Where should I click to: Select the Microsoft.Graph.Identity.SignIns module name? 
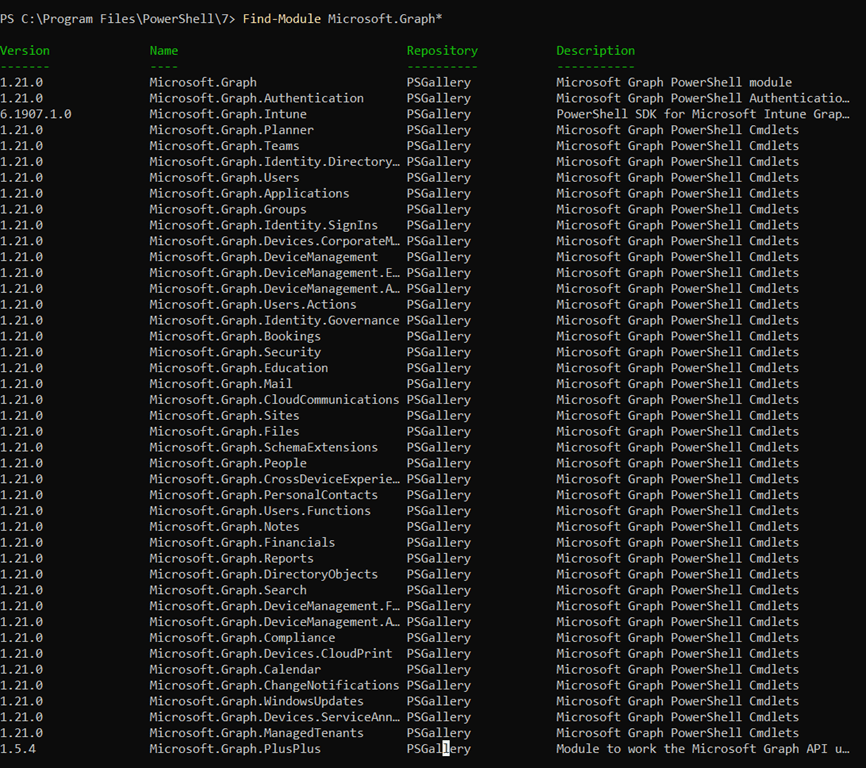click(x=263, y=225)
